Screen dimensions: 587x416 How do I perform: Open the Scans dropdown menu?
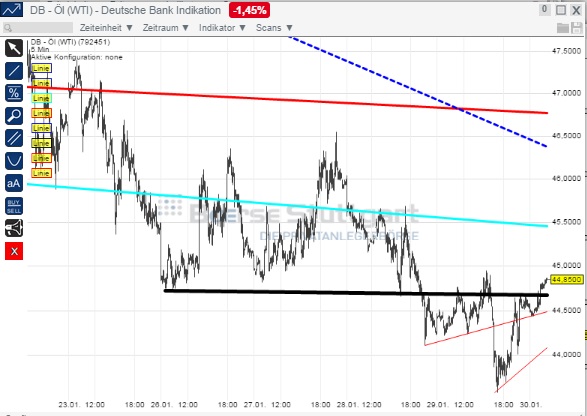[274, 28]
